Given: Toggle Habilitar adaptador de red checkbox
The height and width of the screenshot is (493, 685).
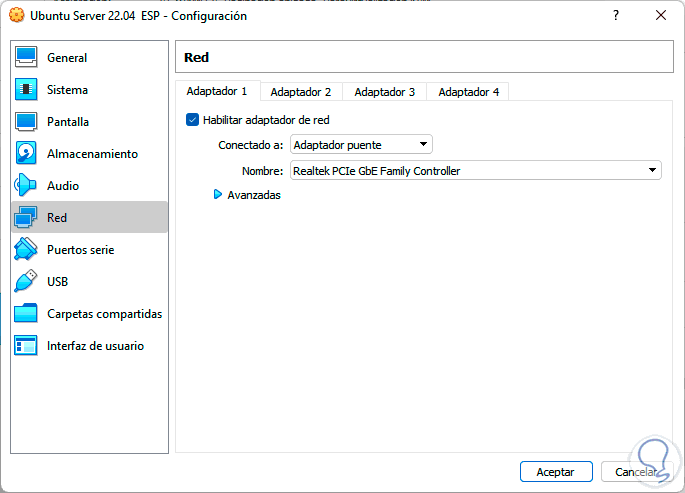Looking at the screenshot, I should (x=193, y=120).
